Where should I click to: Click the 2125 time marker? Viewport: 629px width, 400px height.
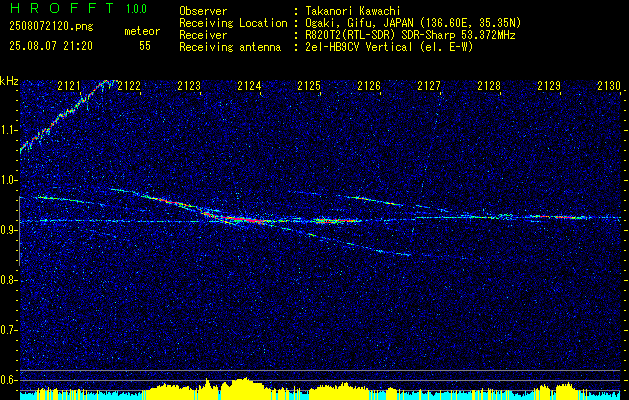point(309,85)
